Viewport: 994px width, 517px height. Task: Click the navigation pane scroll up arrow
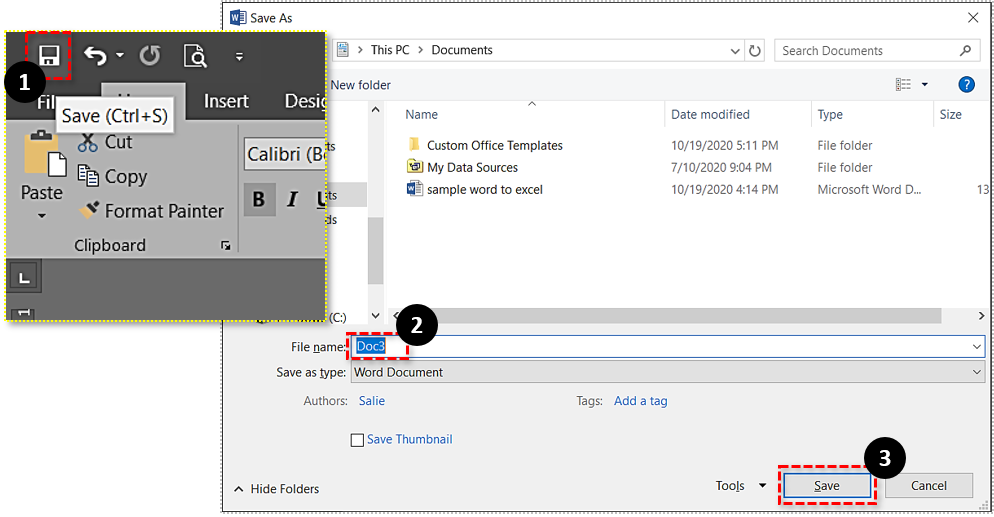coord(375,110)
